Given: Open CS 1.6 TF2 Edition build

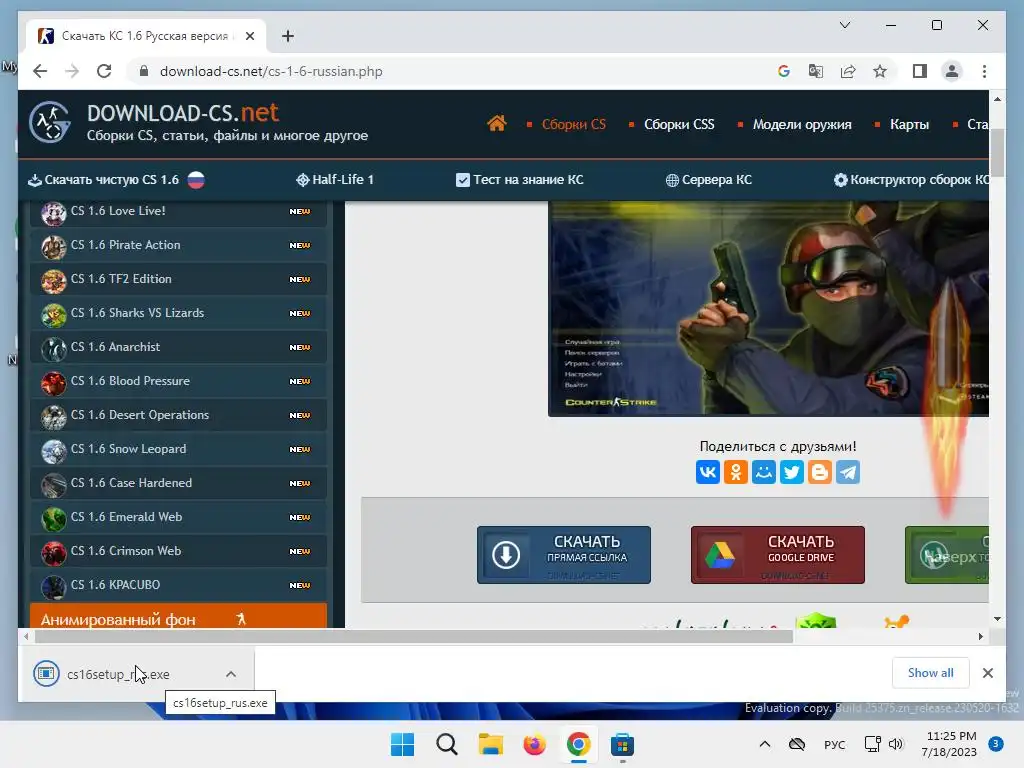Looking at the screenshot, I should (x=178, y=279).
